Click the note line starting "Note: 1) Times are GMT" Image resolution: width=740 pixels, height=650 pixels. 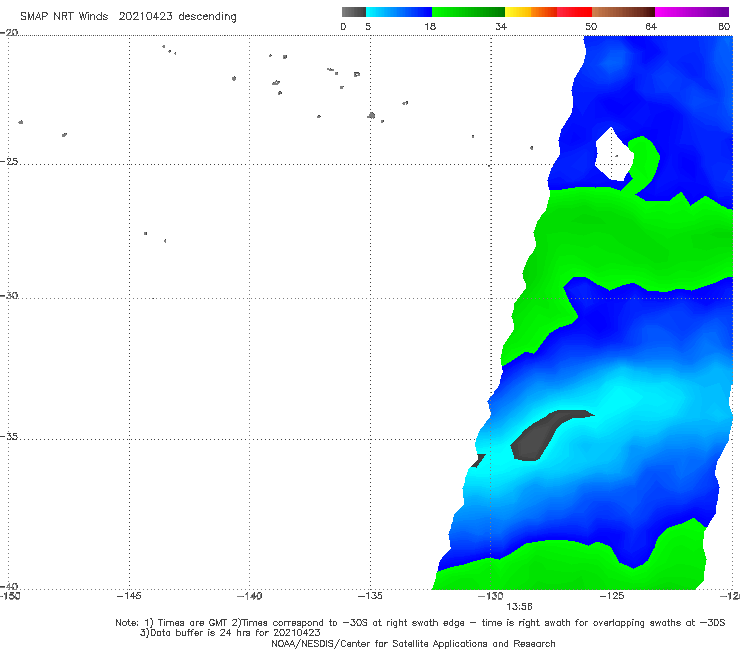tap(420, 623)
